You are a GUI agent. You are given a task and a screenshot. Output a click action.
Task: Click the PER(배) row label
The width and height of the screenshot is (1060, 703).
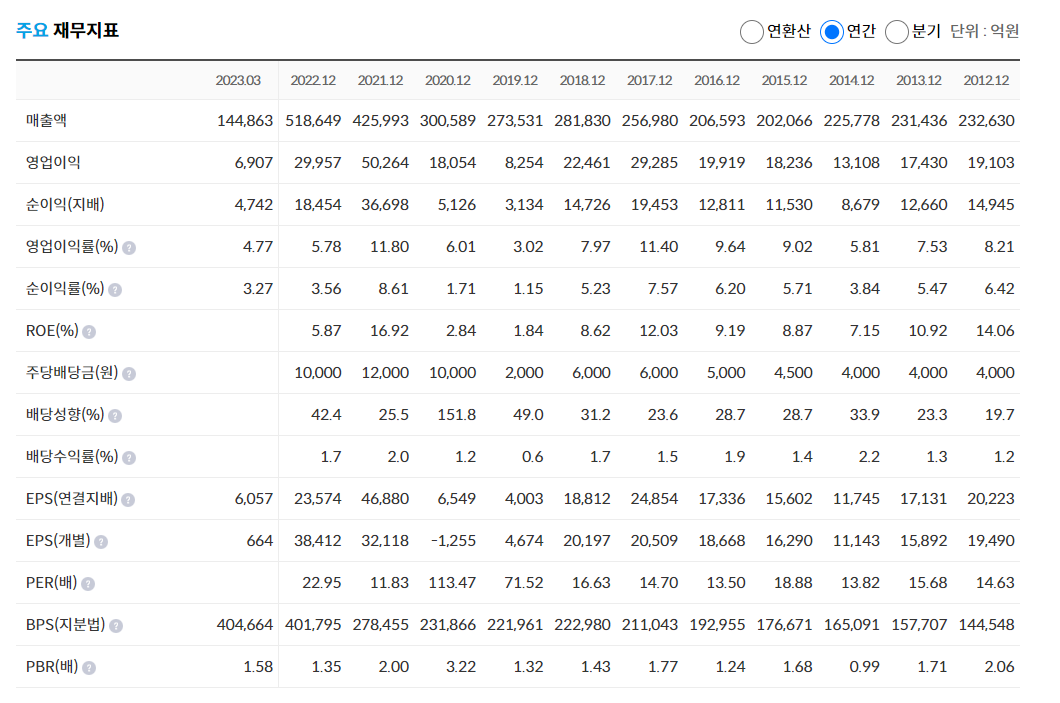click(x=51, y=582)
